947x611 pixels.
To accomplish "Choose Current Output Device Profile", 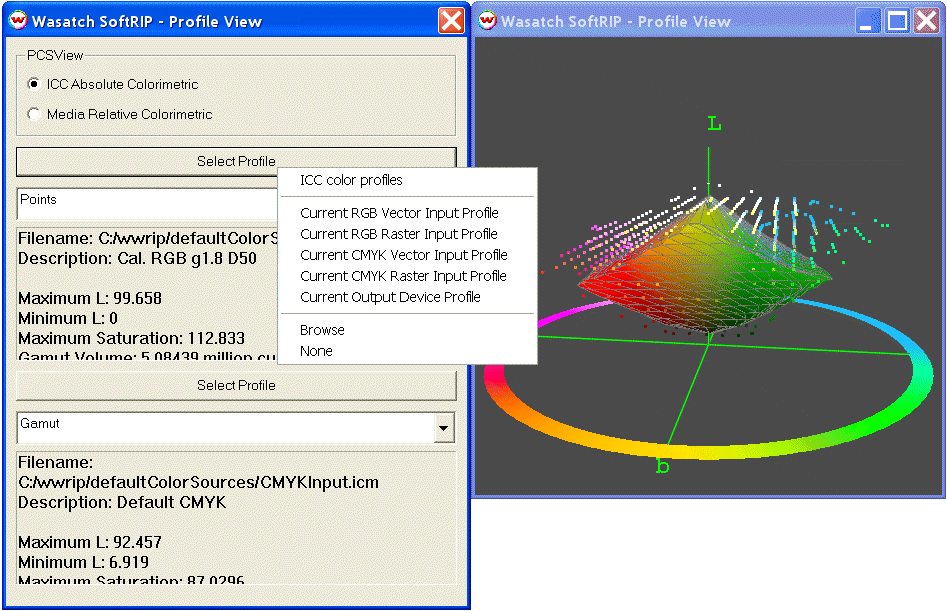I will (x=390, y=298).
